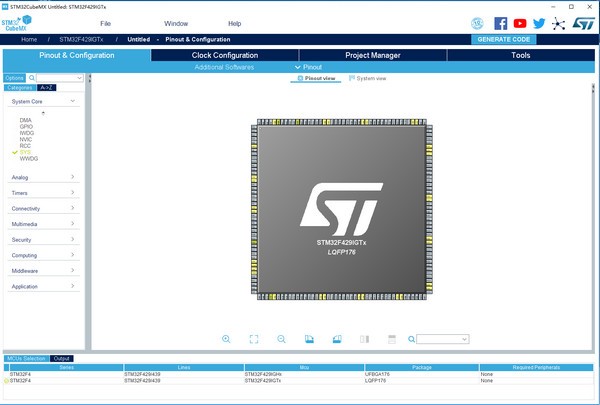Click the Home breadcrumb link

click(x=29, y=39)
